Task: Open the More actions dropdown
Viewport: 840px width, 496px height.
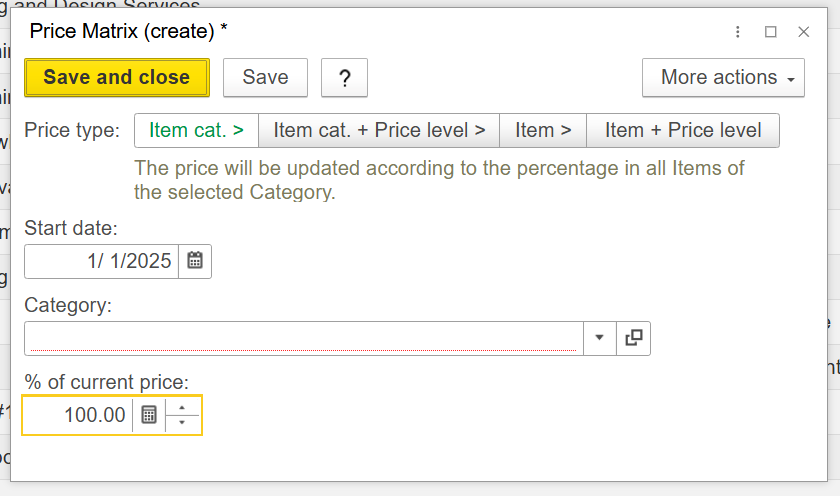Action: [723, 78]
